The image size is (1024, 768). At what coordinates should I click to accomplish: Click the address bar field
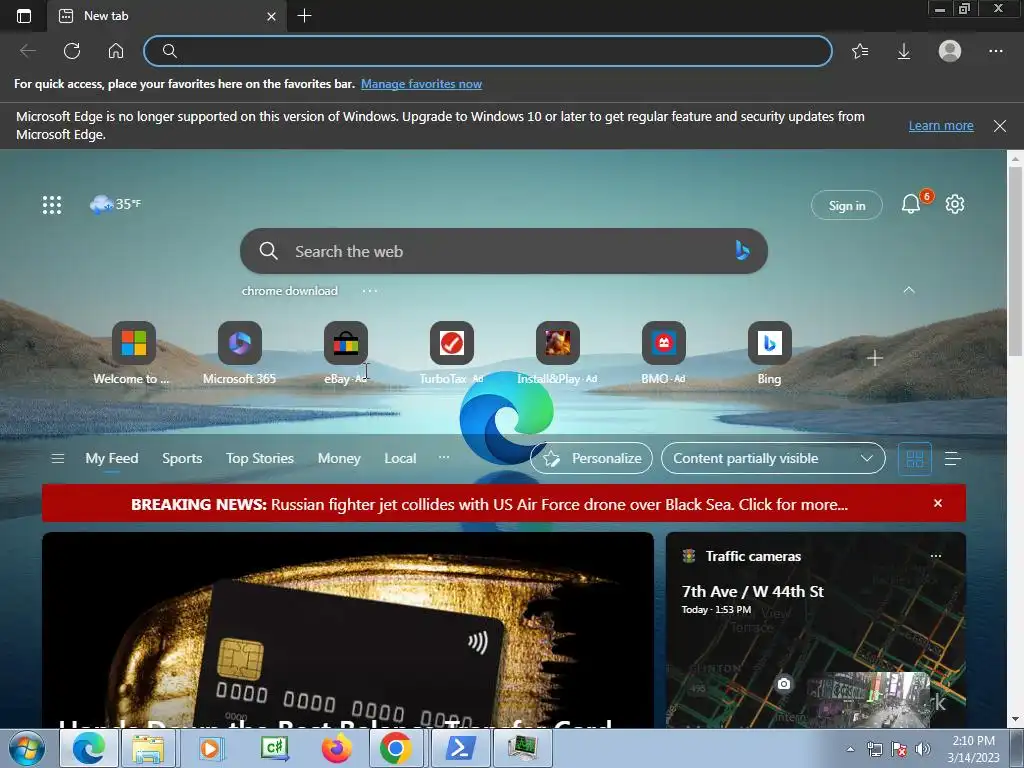pyautogui.click(x=488, y=51)
